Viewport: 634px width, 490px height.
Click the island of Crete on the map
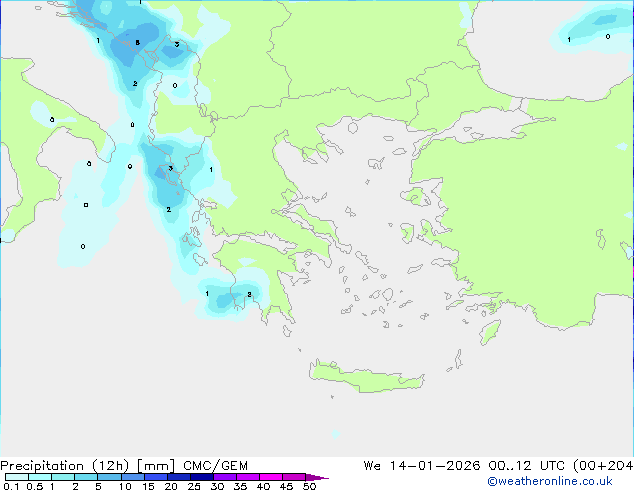tap(366, 377)
